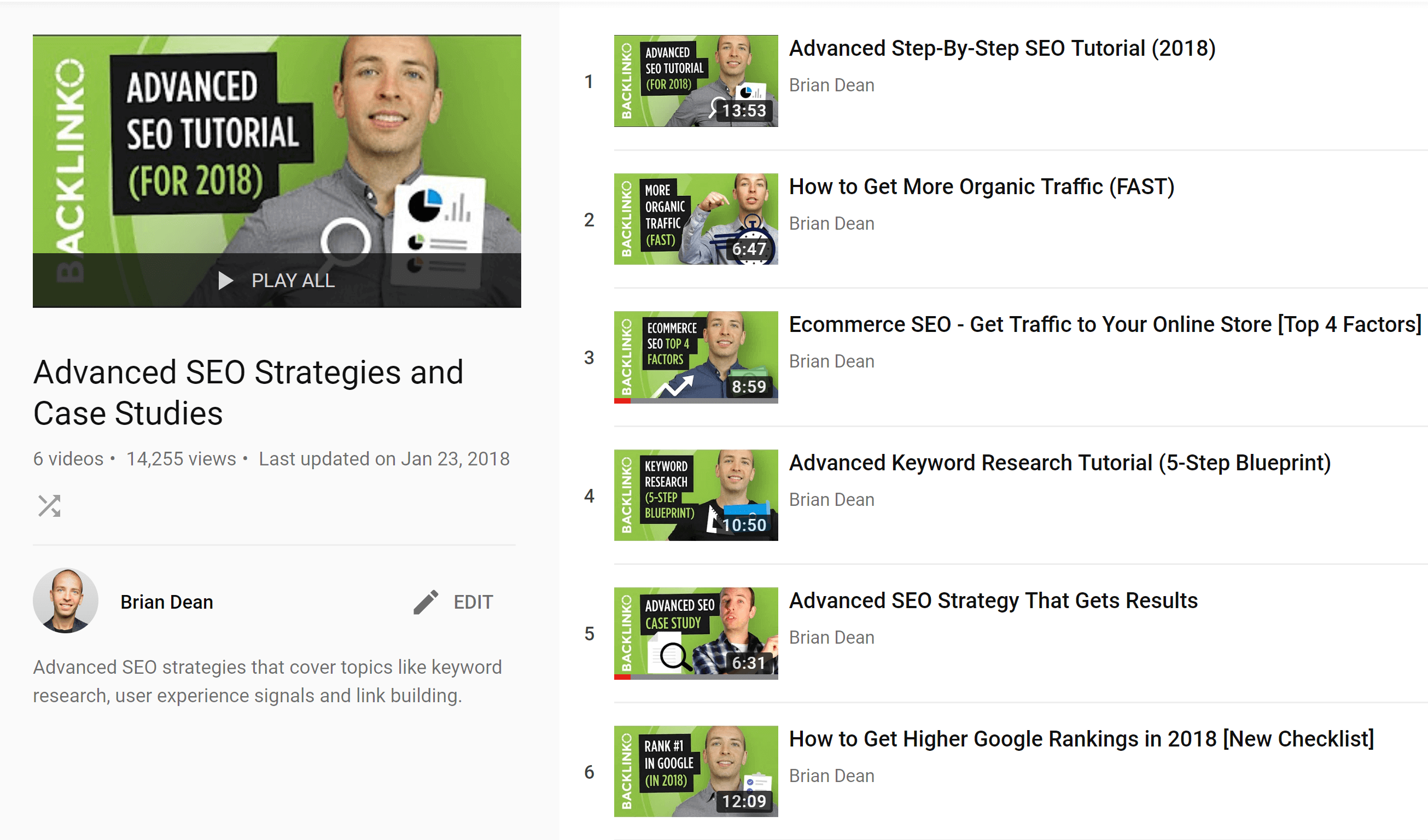
Task: Click the pencil edit icon
Action: (x=426, y=602)
